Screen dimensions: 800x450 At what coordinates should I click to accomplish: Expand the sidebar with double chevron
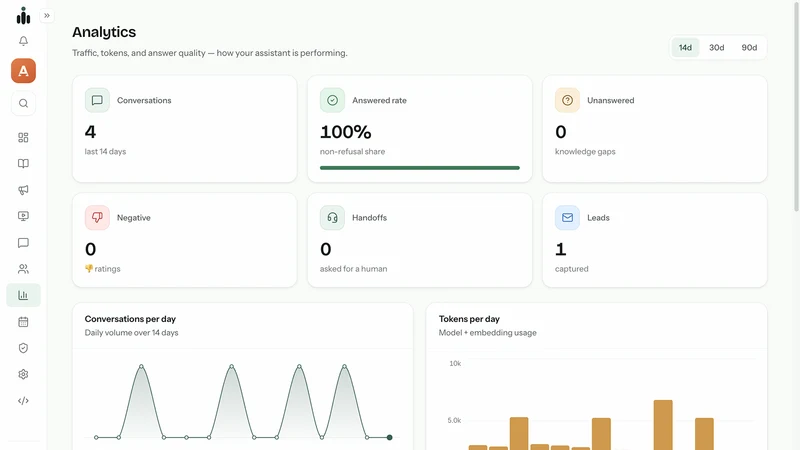coord(47,16)
